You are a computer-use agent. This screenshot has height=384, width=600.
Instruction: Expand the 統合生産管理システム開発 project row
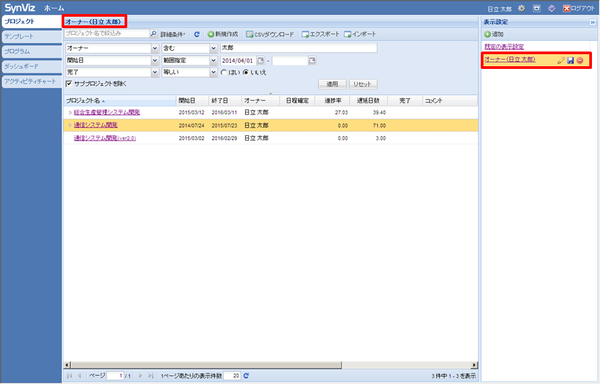[x=70, y=112]
